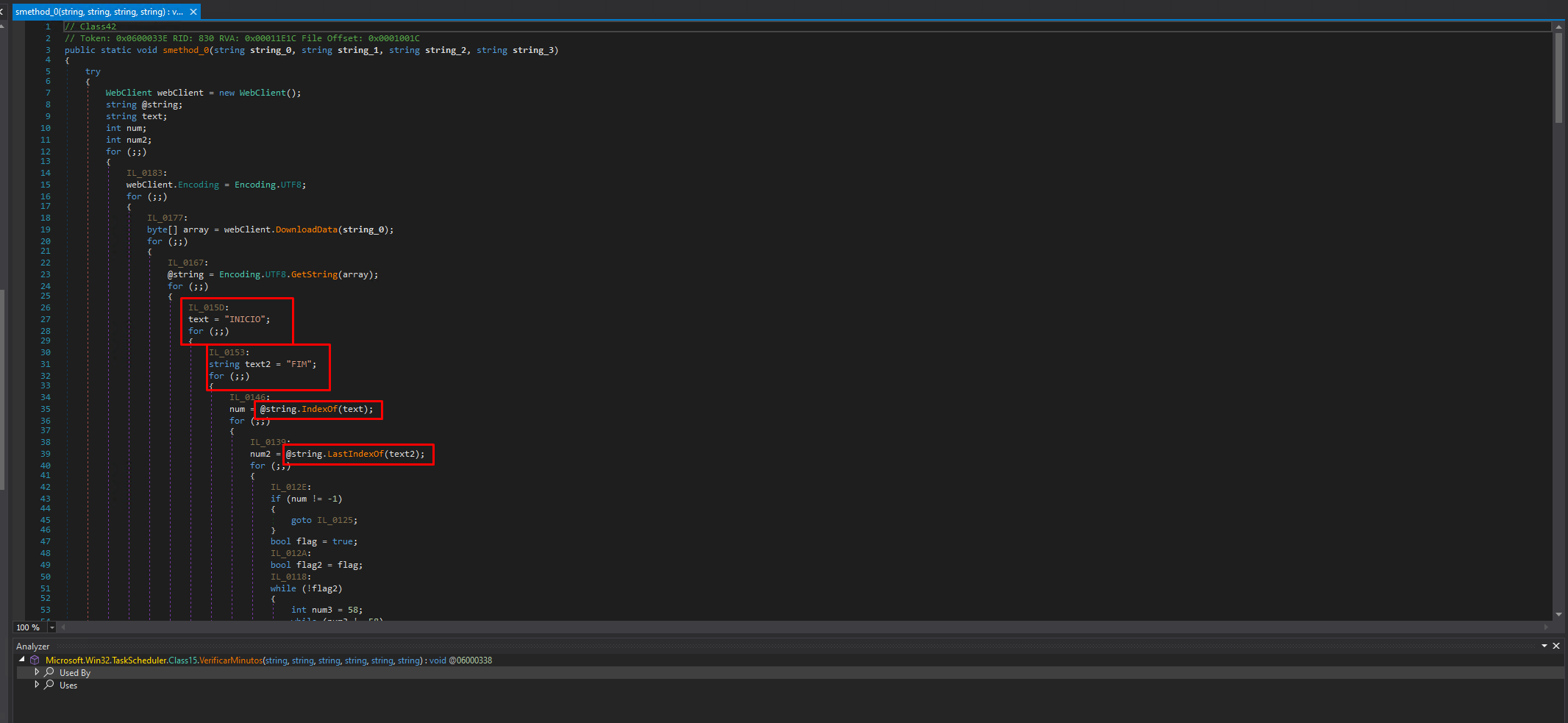Click the vertical scrollbar up arrow in code editor
This screenshot has height=723, width=1568.
click(x=1558, y=26)
